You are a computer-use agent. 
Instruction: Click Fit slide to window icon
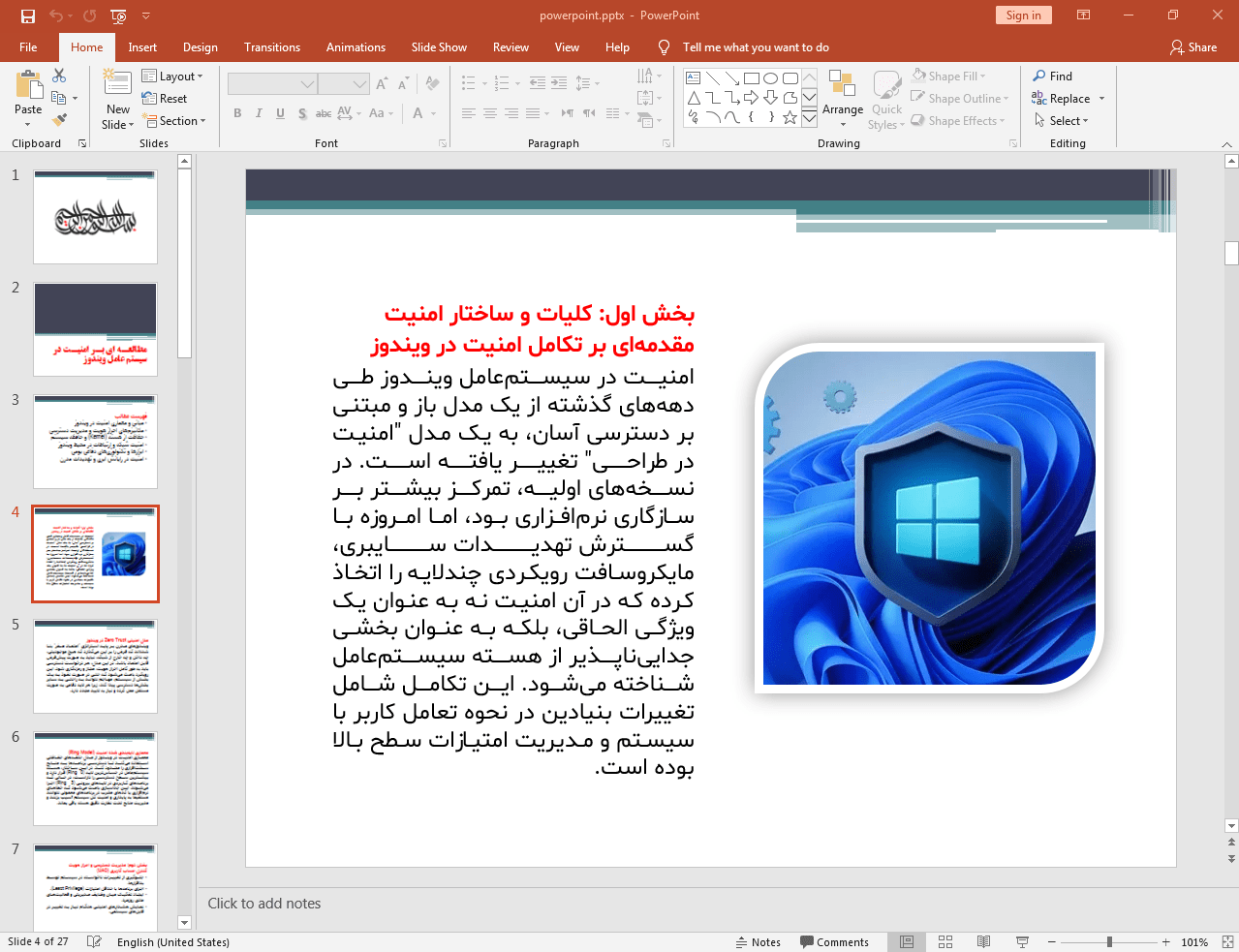point(1227,941)
